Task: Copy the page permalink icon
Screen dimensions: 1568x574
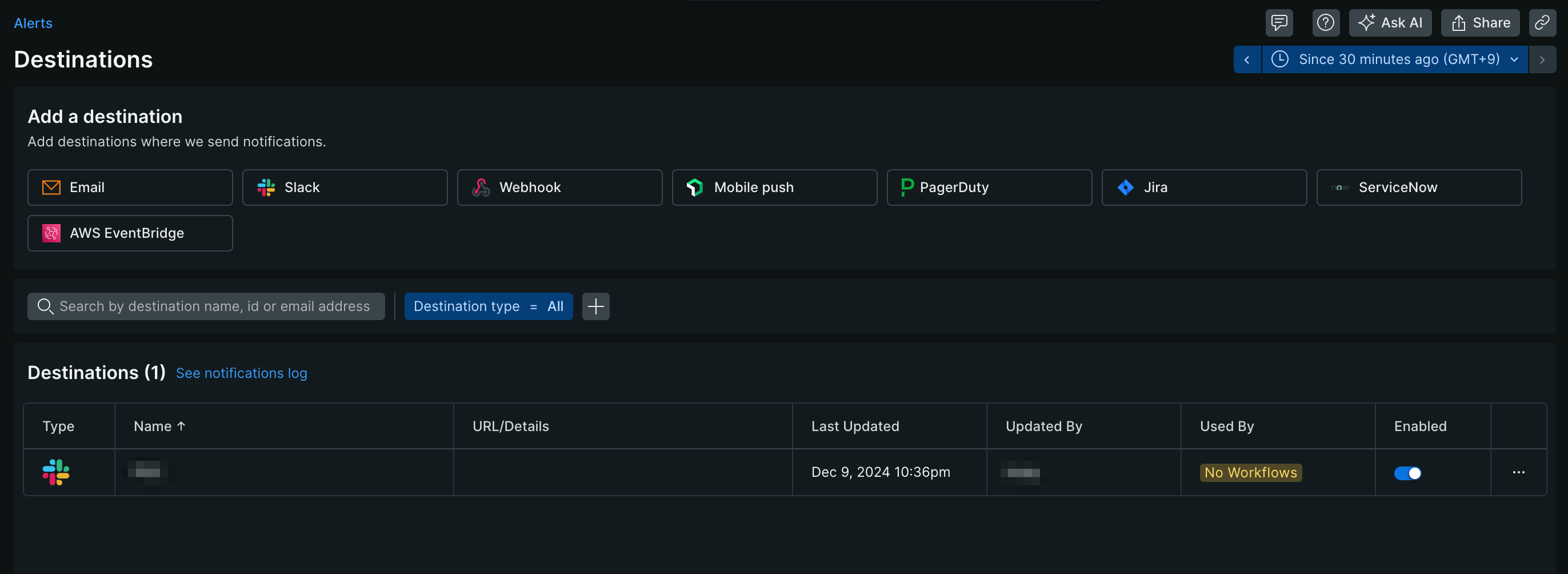Action: pyautogui.click(x=1543, y=22)
